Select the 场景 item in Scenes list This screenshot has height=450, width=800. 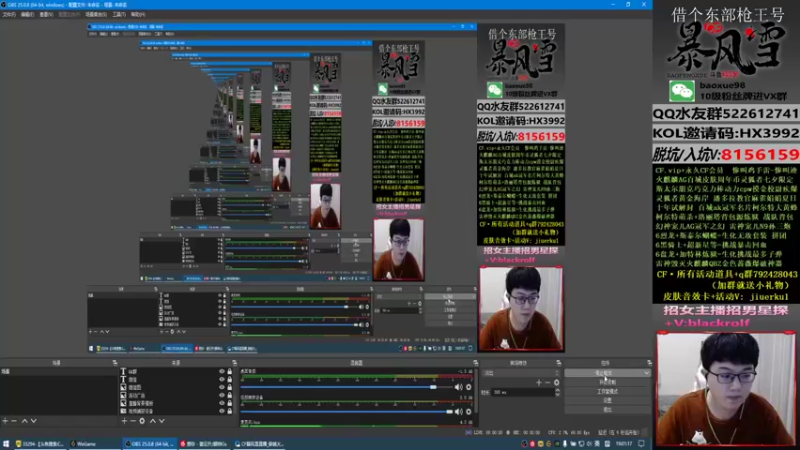pyautogui.click(x=59, y=371)
